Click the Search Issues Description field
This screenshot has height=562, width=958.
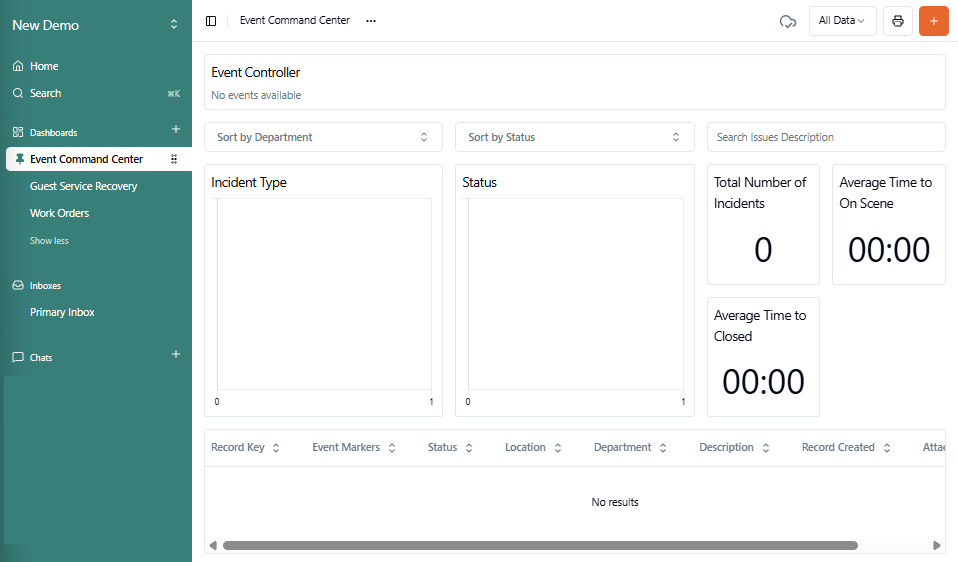(x=825, y=137)
